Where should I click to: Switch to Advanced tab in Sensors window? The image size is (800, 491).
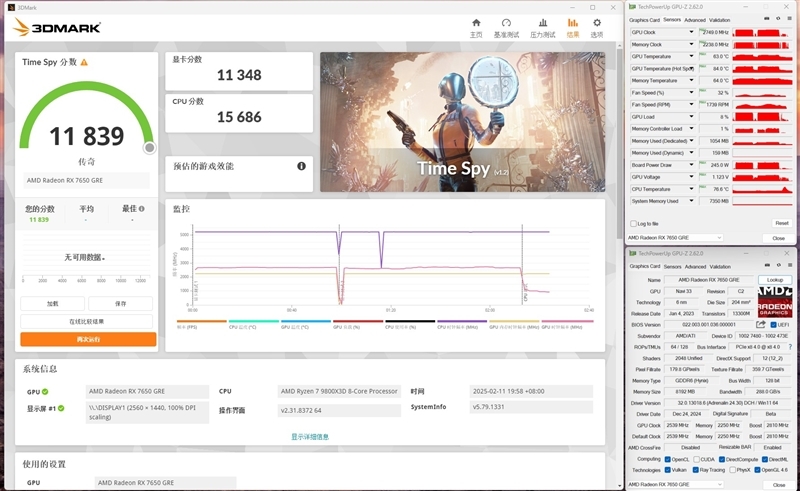tap(695, 20)
